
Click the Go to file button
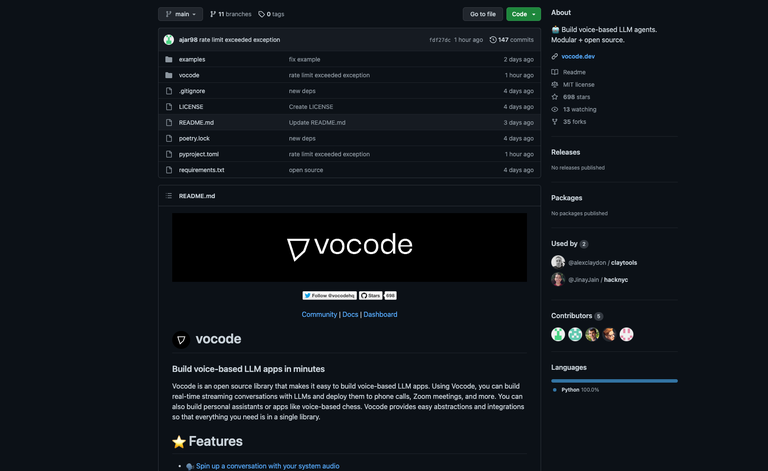pyautogui.click(x=482, y=14)
